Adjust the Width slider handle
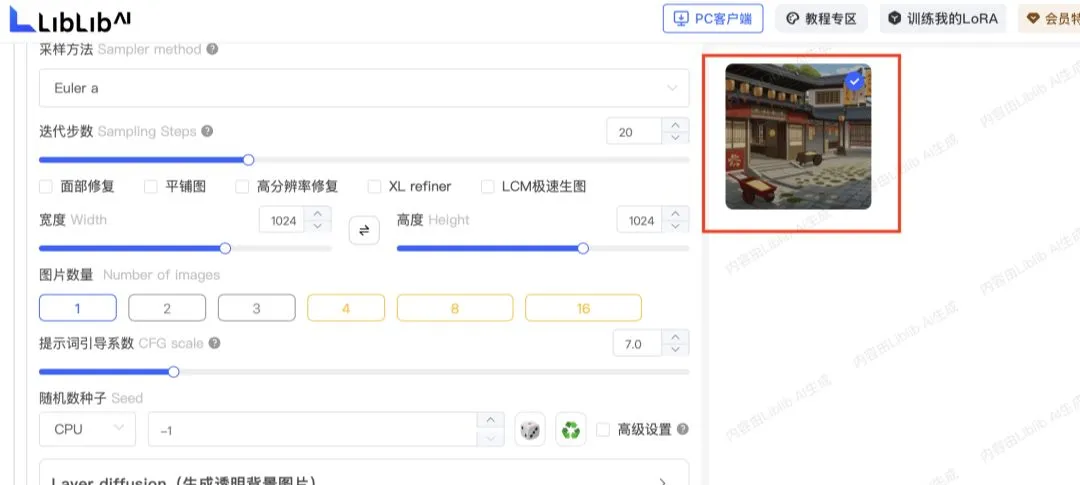 click(225, 249)
